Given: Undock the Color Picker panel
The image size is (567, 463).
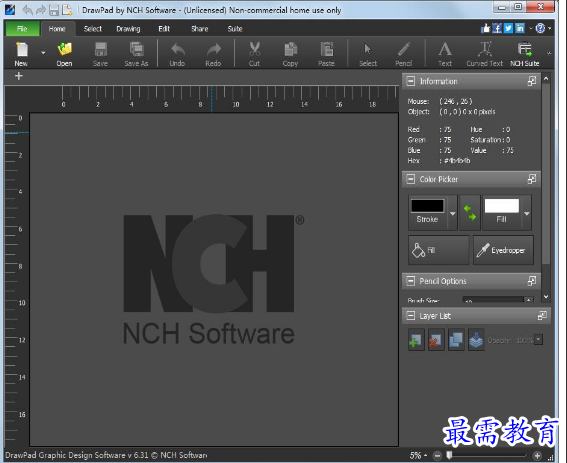Looking at the screenshot, I should point(532,179).
